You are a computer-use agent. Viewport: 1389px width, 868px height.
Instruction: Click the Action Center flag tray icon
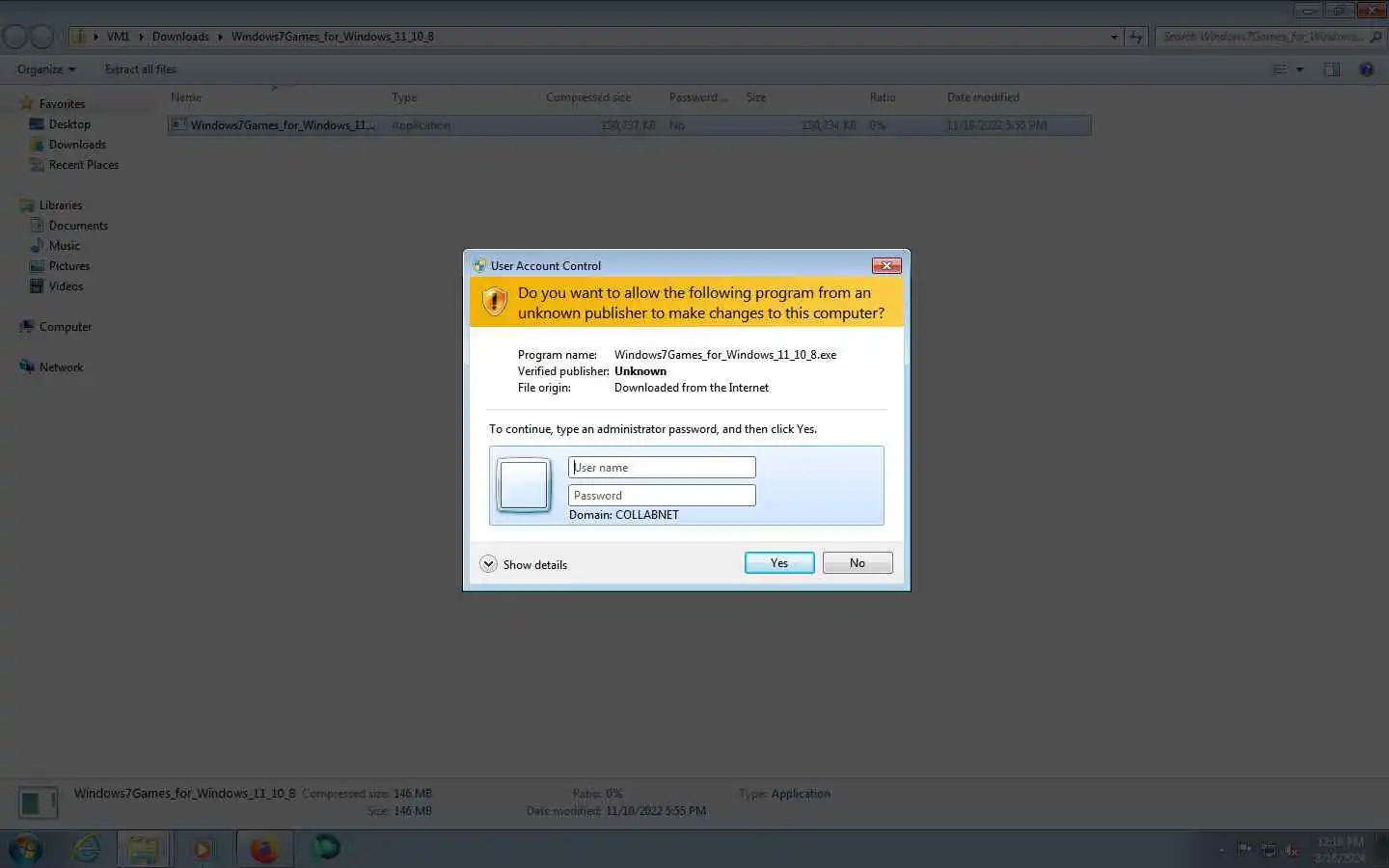1244,850
